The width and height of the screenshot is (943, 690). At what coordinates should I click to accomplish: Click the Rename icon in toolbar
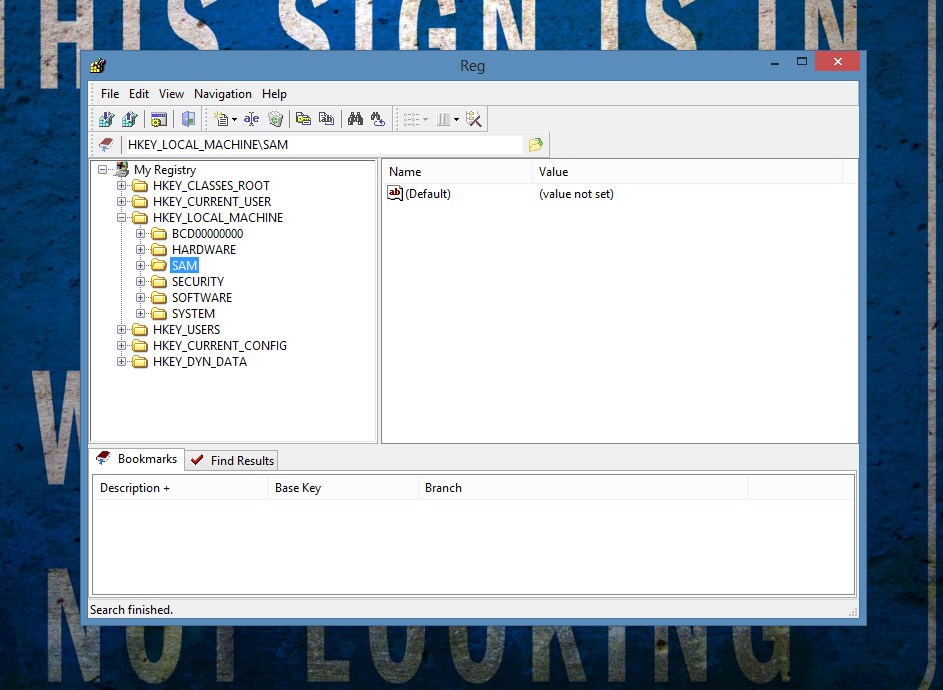click(x=251, y=119)
